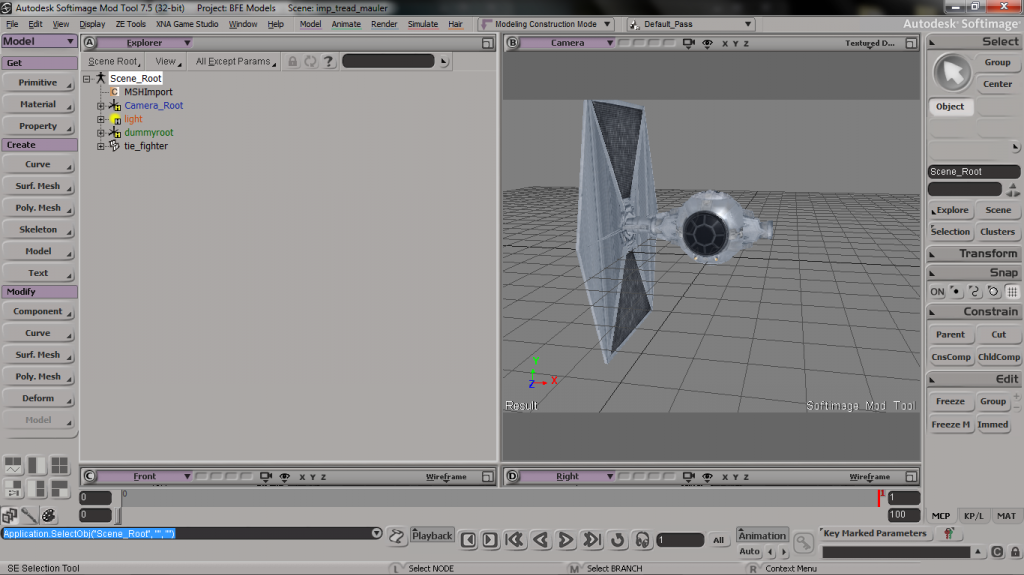Toggle the All playback option
1024x575 pixels.
(718, 540)
